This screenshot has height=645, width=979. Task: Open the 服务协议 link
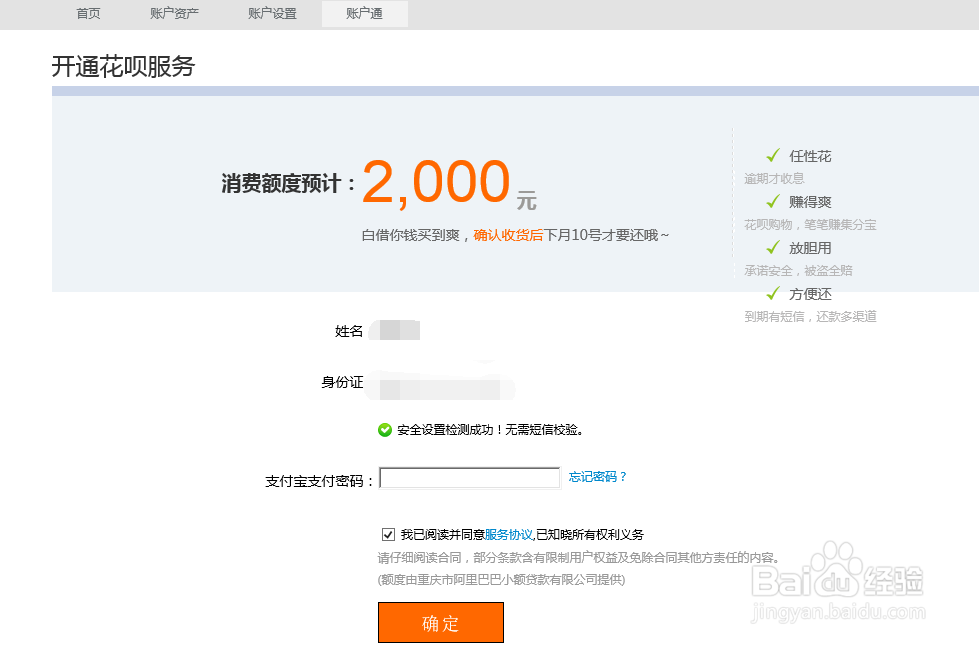(x=508, y=534)
